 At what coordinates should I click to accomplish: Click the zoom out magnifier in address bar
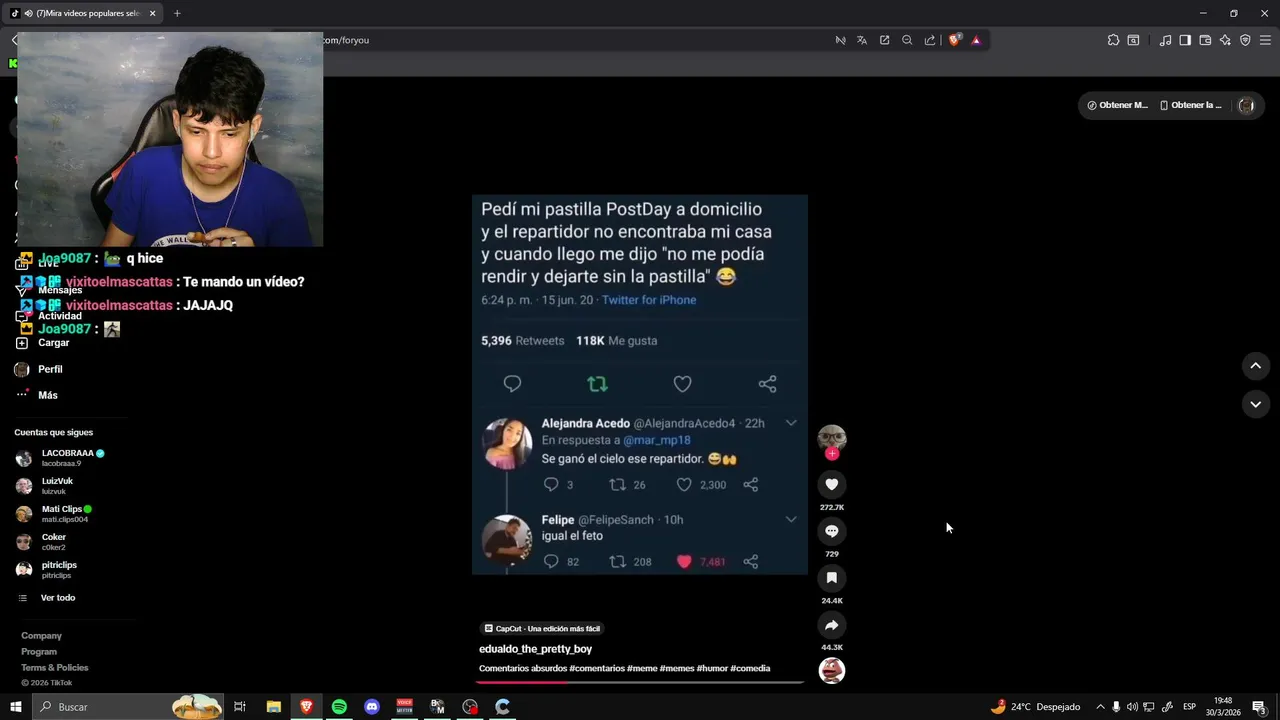click(x=907, y=40)
